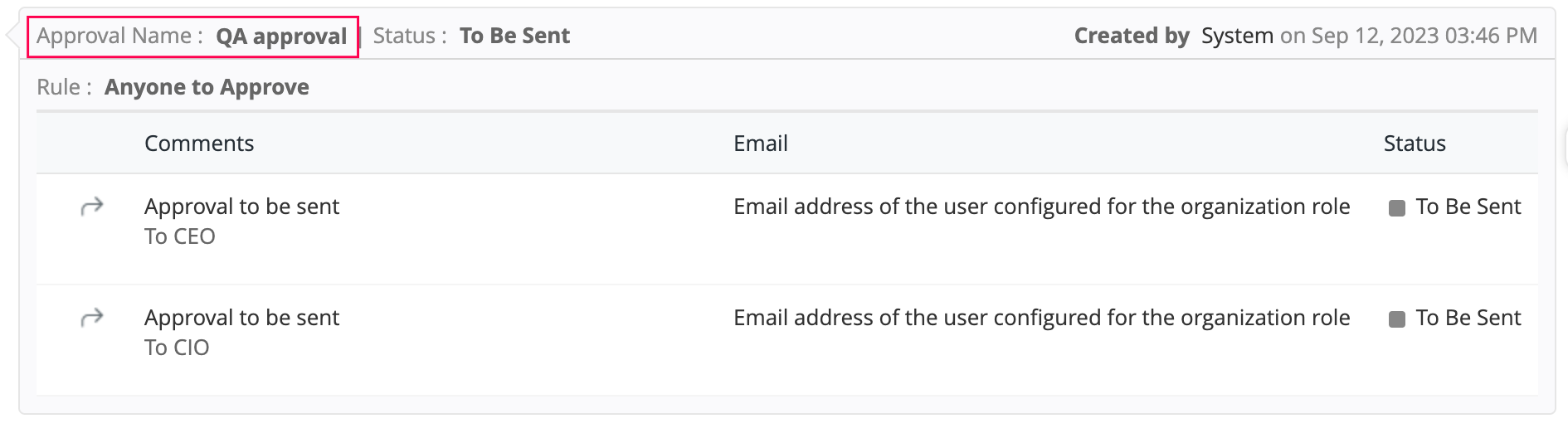
Task: Click the To Be Sent status in the top header
Action: click(514, 36)
